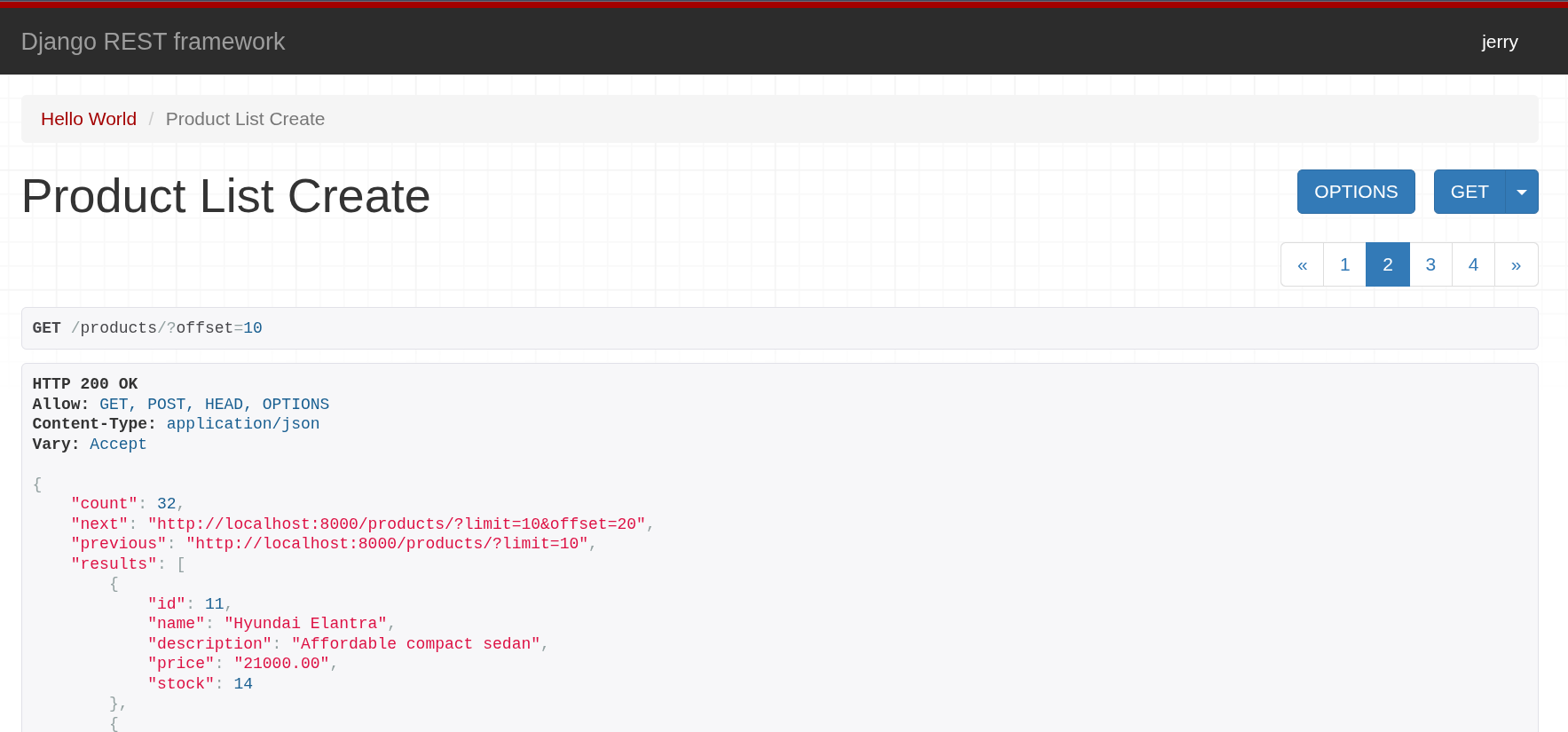Click the "21000.00" price value

coord(281,664)
